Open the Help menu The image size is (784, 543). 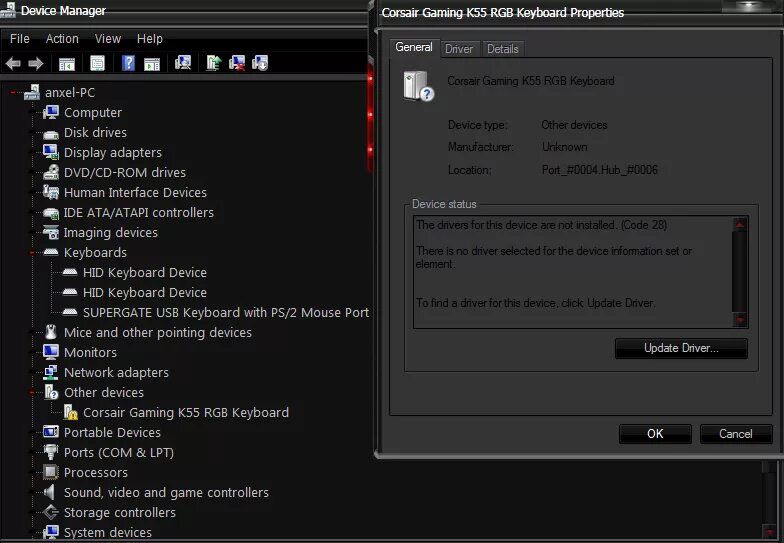tap(150, 38)
